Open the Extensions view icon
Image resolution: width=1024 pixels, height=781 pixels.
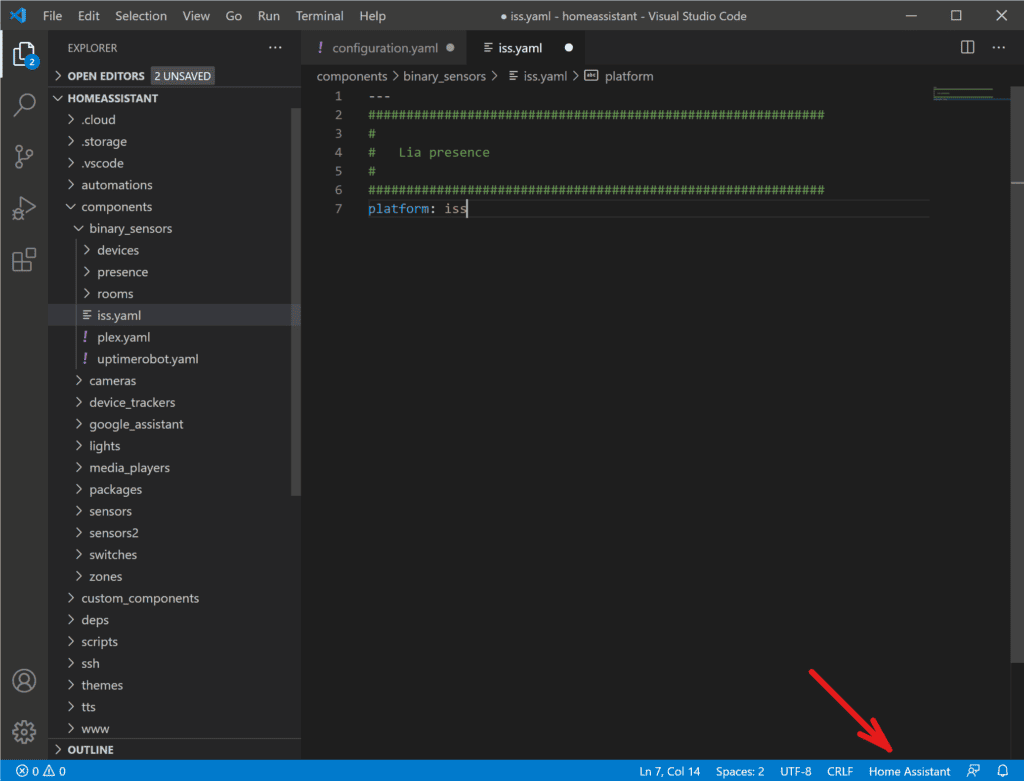[x=24, y=260]
